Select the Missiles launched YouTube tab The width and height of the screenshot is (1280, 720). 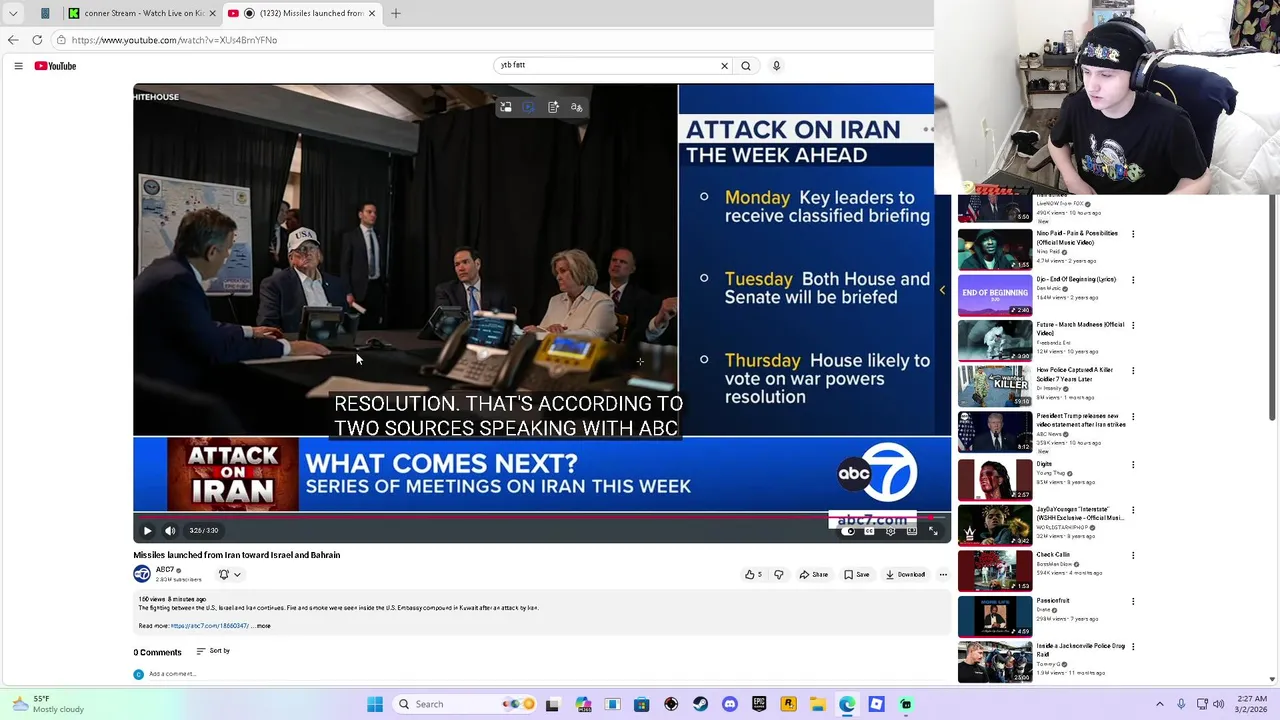(x=302, y=13)
